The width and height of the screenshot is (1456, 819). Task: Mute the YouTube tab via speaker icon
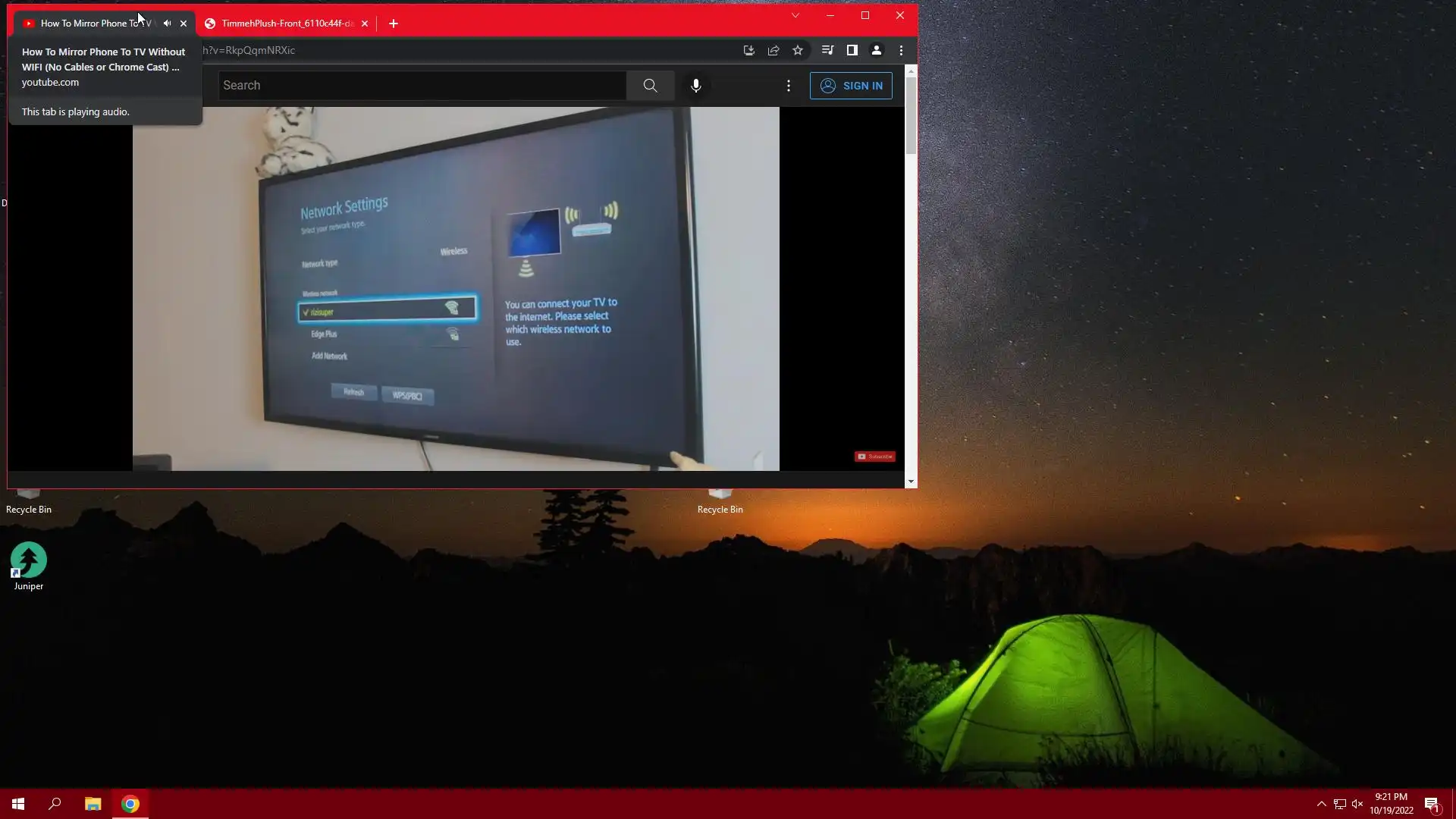point(167,24)
